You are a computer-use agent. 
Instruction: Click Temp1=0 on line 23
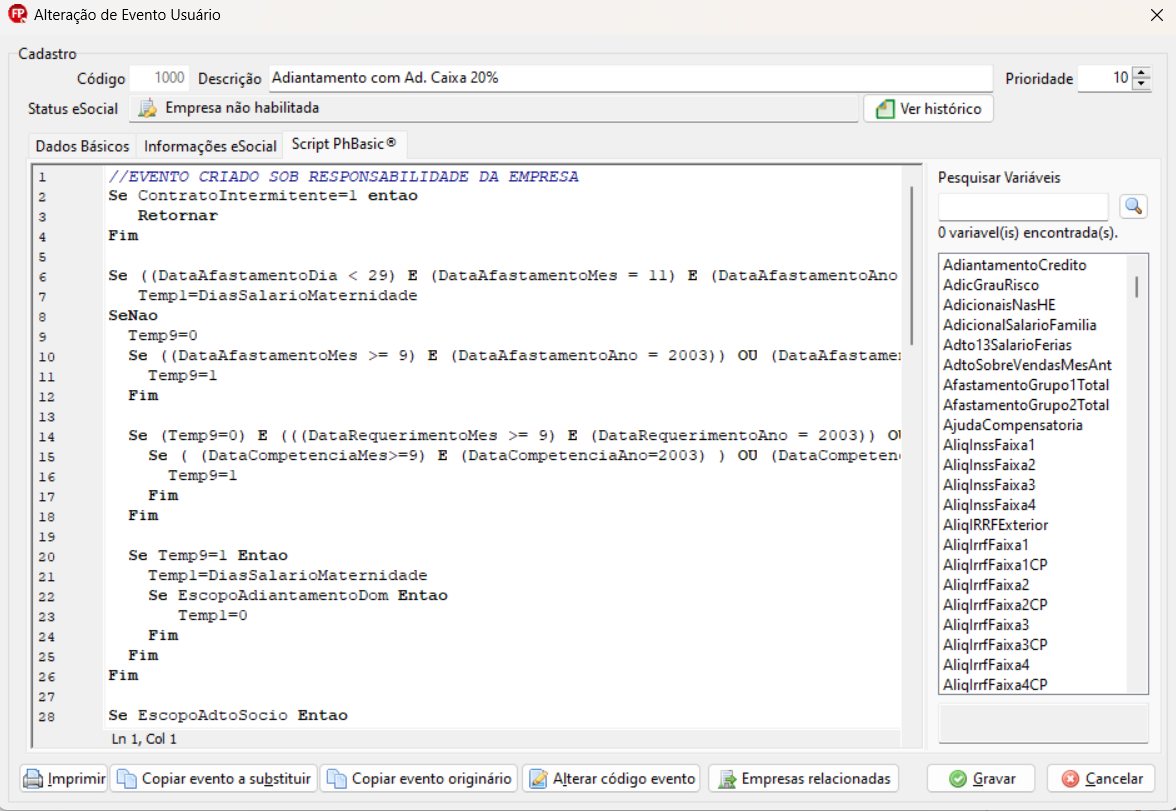click(x=212, y=616)
